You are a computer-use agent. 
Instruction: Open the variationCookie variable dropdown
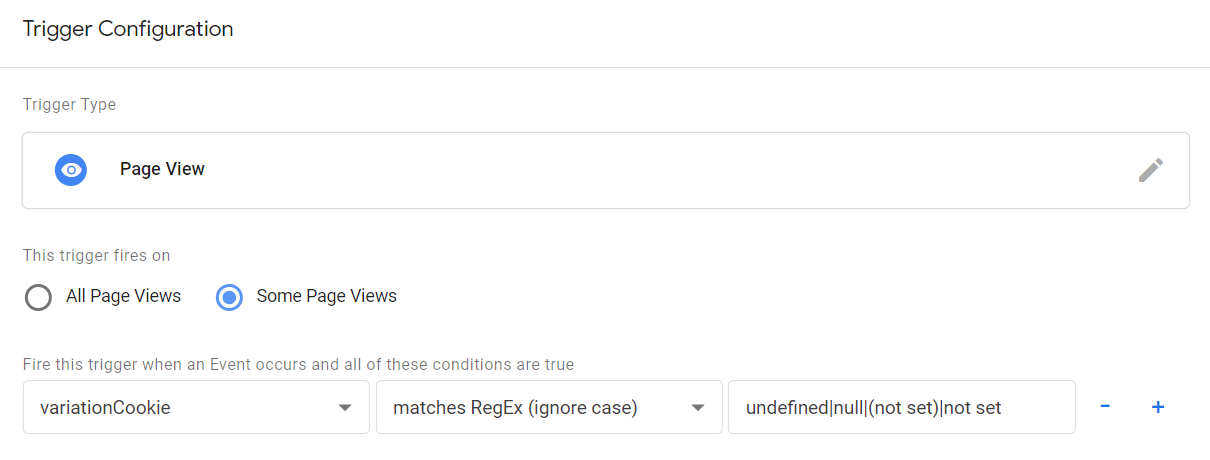196,407
